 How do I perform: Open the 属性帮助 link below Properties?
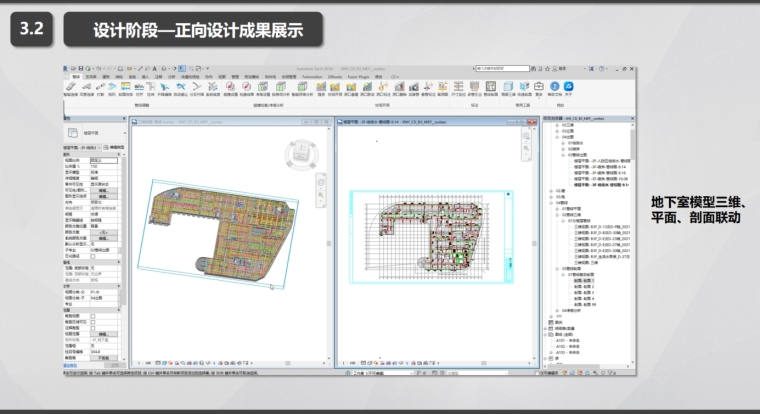click(70, 365)
